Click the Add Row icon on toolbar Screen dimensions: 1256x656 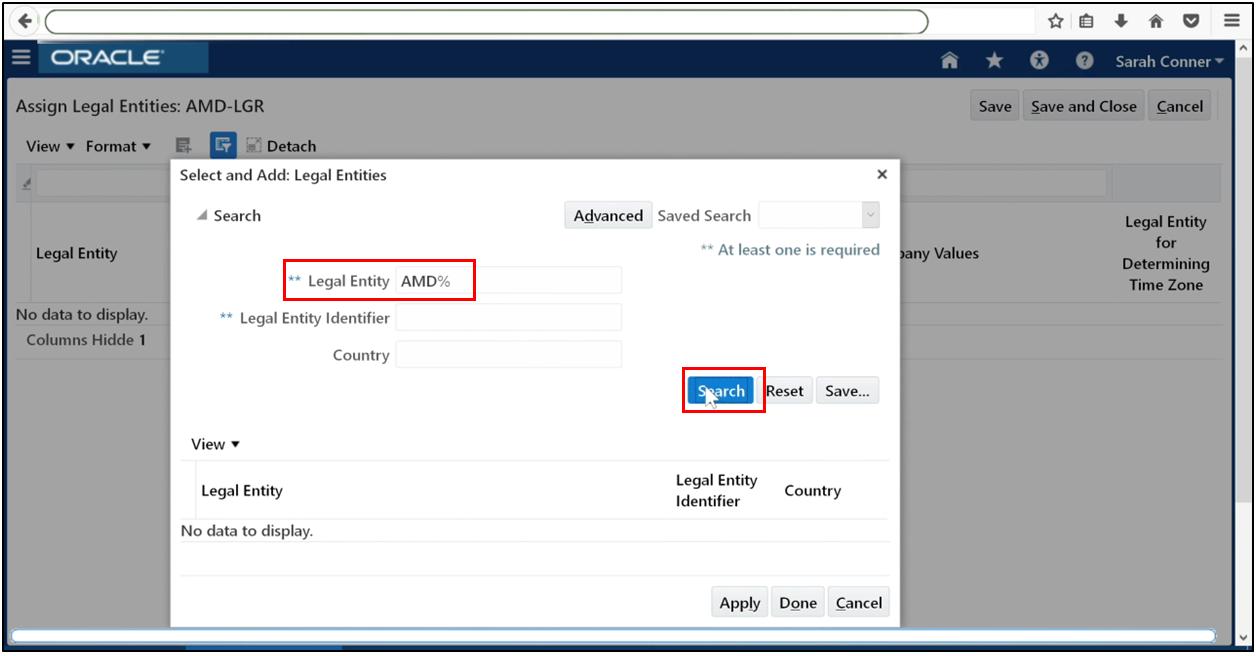pos(183,144)
